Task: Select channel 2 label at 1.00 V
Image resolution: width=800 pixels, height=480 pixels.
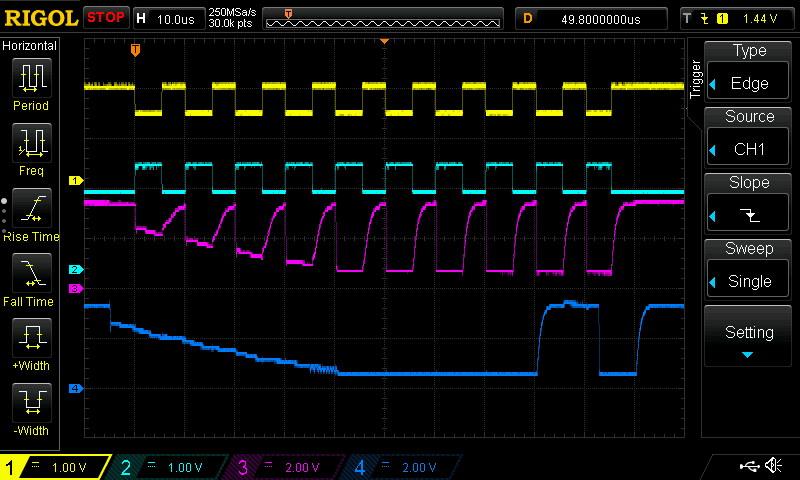Action: [x=169, y=467]
